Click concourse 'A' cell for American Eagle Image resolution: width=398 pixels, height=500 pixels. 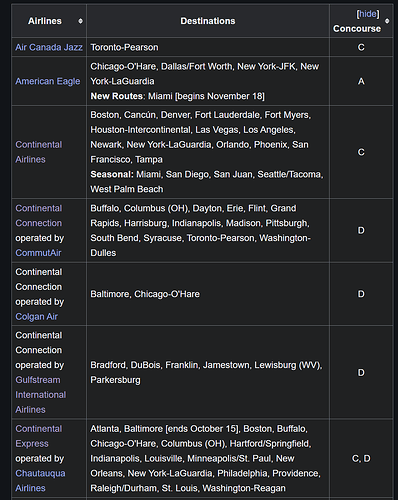(x=361, y=81)
